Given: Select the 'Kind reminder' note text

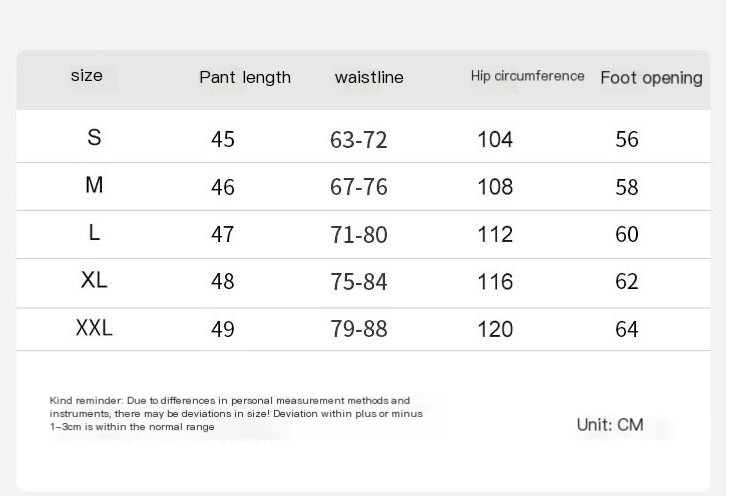Looking at the screenshot, I should (236, 413).
